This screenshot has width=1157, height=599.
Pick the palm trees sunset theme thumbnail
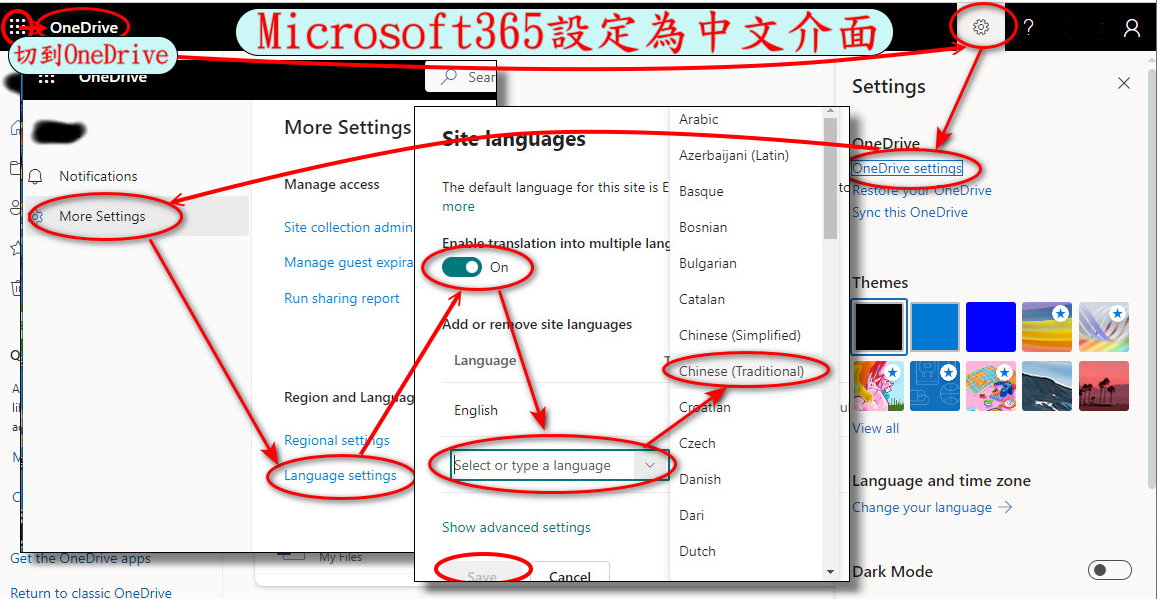tap(1104, 386)
